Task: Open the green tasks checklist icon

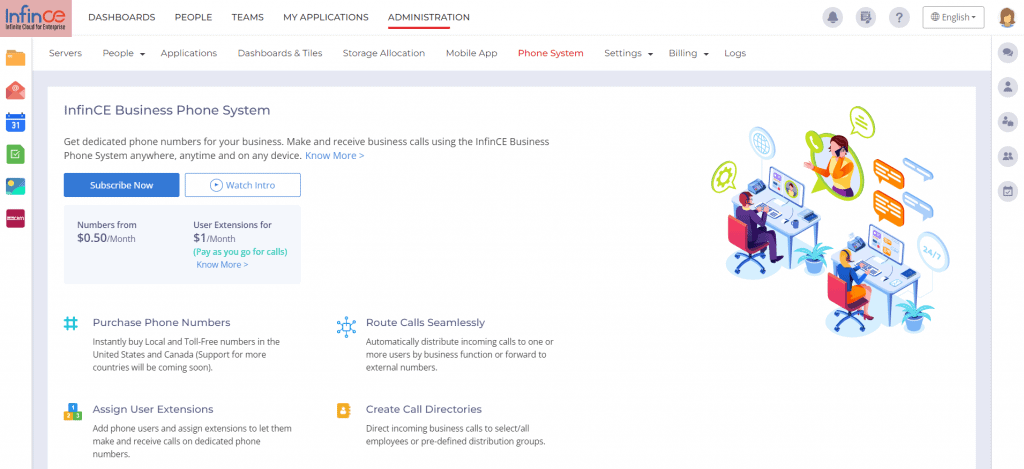Action: [x=15, y=154]
